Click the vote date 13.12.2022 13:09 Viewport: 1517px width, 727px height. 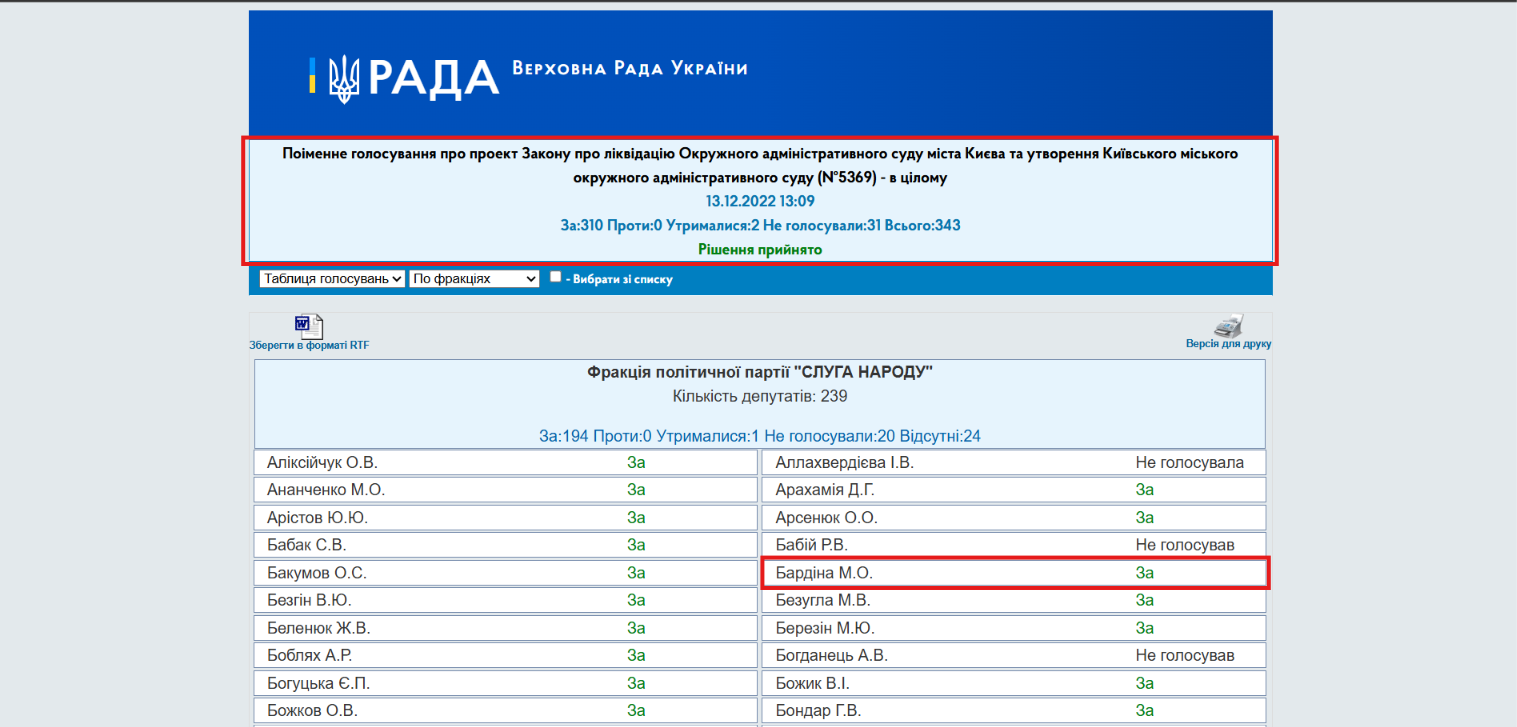tap(760, 201)
